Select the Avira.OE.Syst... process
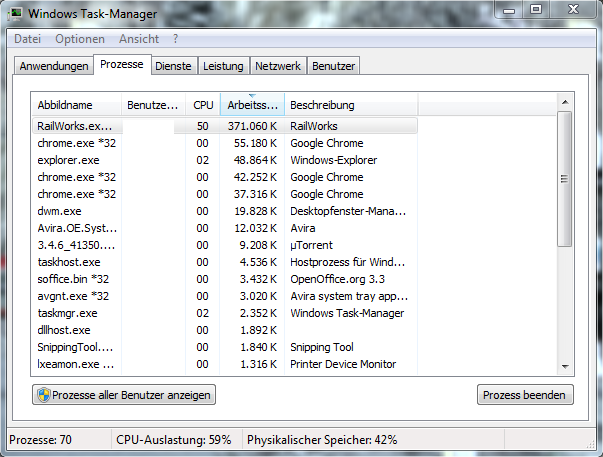603x457 pixels. [x=225, y=228]
